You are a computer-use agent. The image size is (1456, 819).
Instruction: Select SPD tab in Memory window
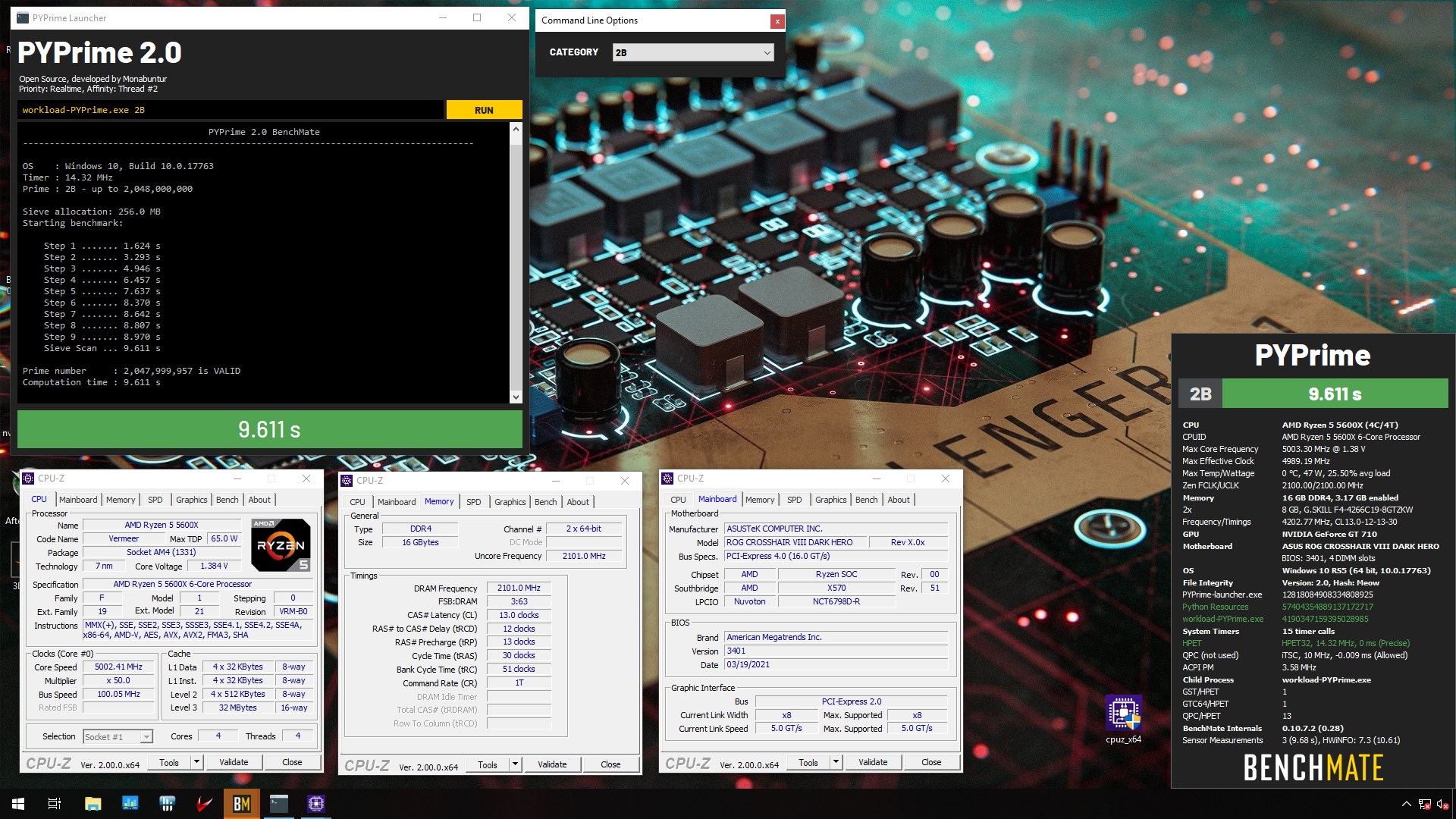pos(474,502)
